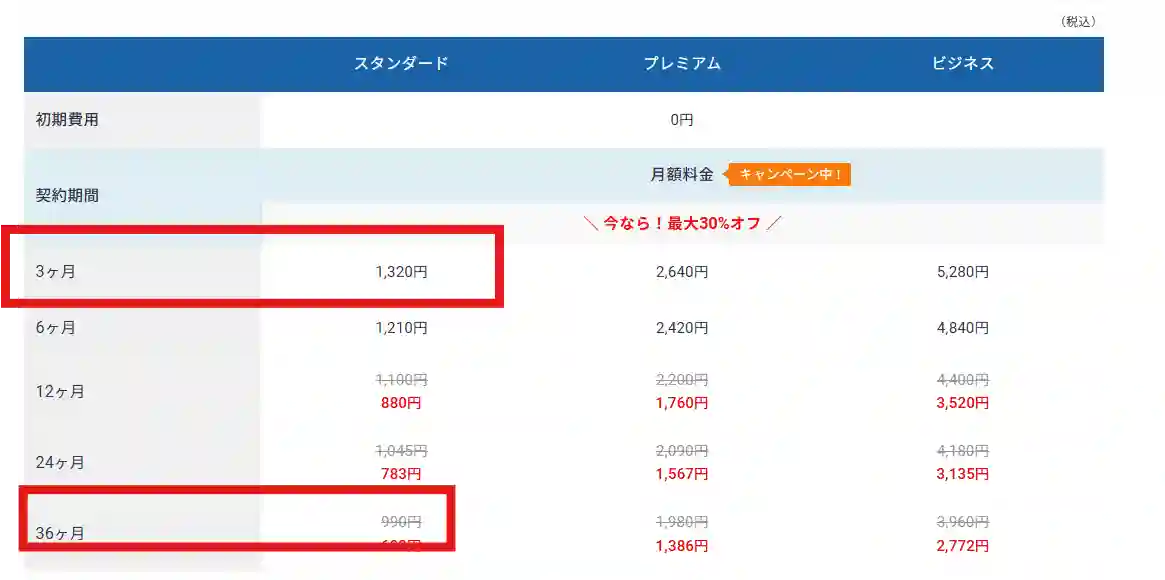Viewport: 1165px width, 580px height.
Task: Click the プレミアム plan column header
Action: point(682,64)
